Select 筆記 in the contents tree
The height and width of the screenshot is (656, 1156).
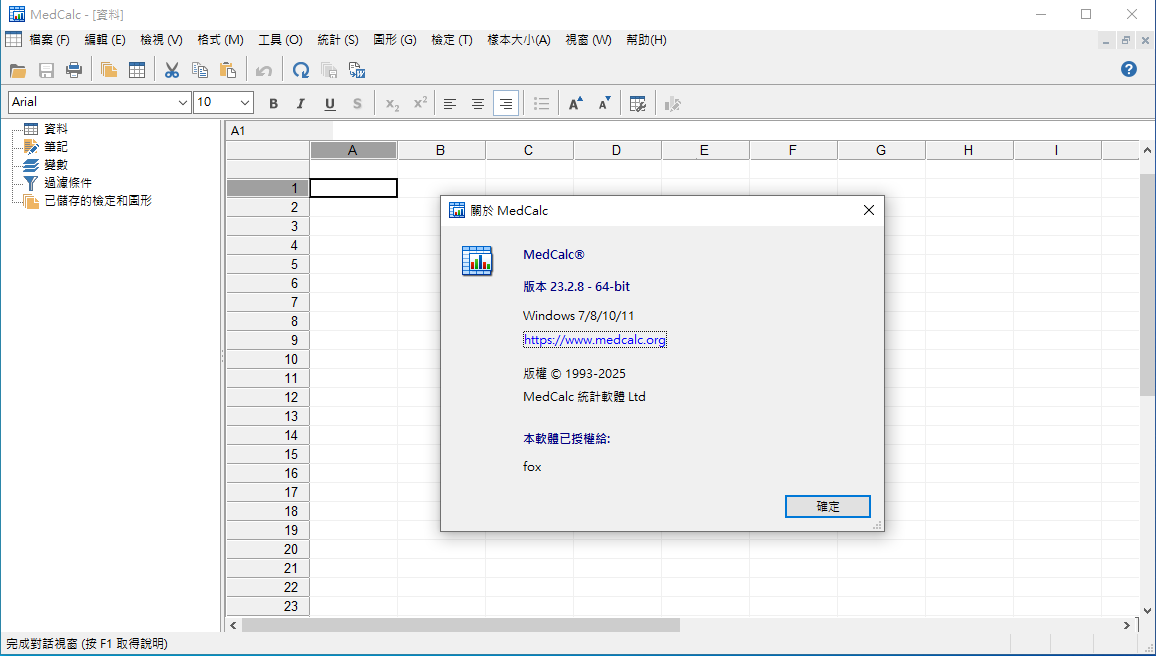(x=56, y=147)
